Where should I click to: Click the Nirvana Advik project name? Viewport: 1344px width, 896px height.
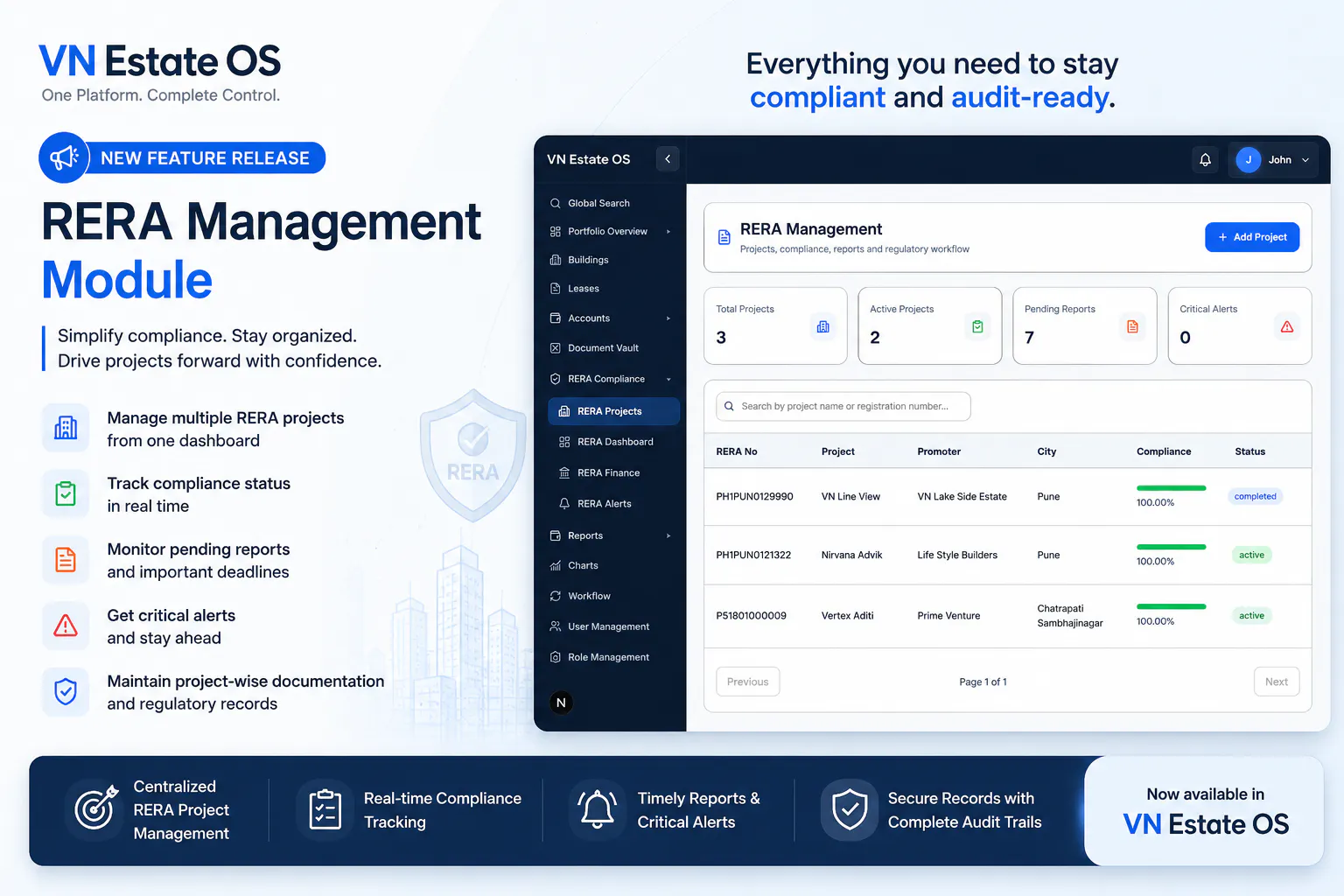click(851, 556)
